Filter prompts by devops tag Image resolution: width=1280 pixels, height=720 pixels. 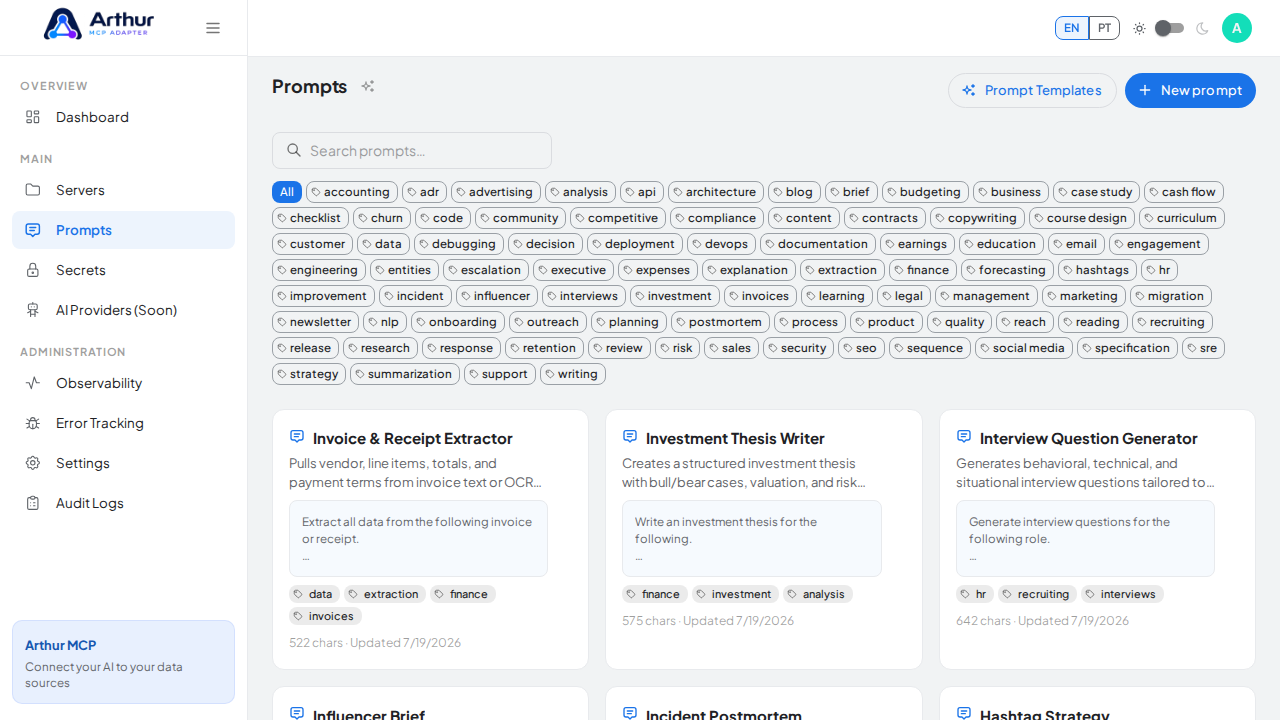coord(721,244)
